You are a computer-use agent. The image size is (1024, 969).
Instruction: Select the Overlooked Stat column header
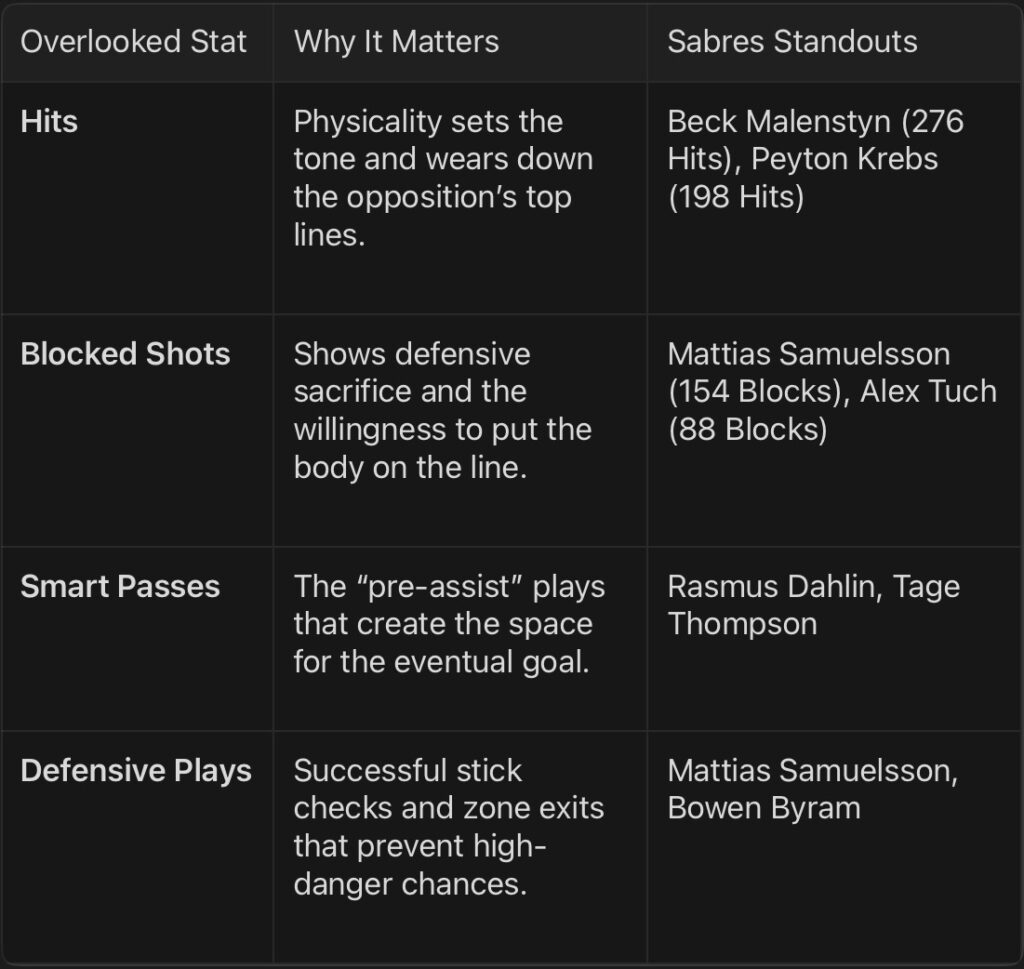133,42
